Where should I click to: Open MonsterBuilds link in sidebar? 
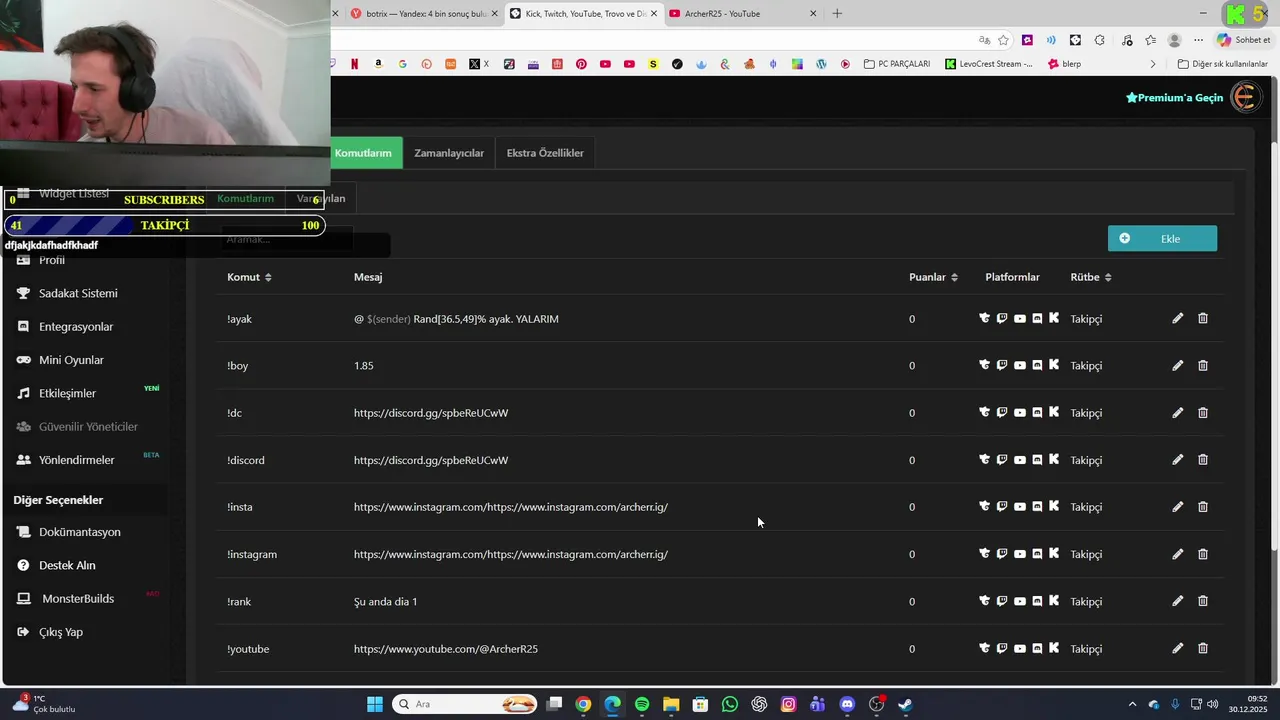click(77, 598)
